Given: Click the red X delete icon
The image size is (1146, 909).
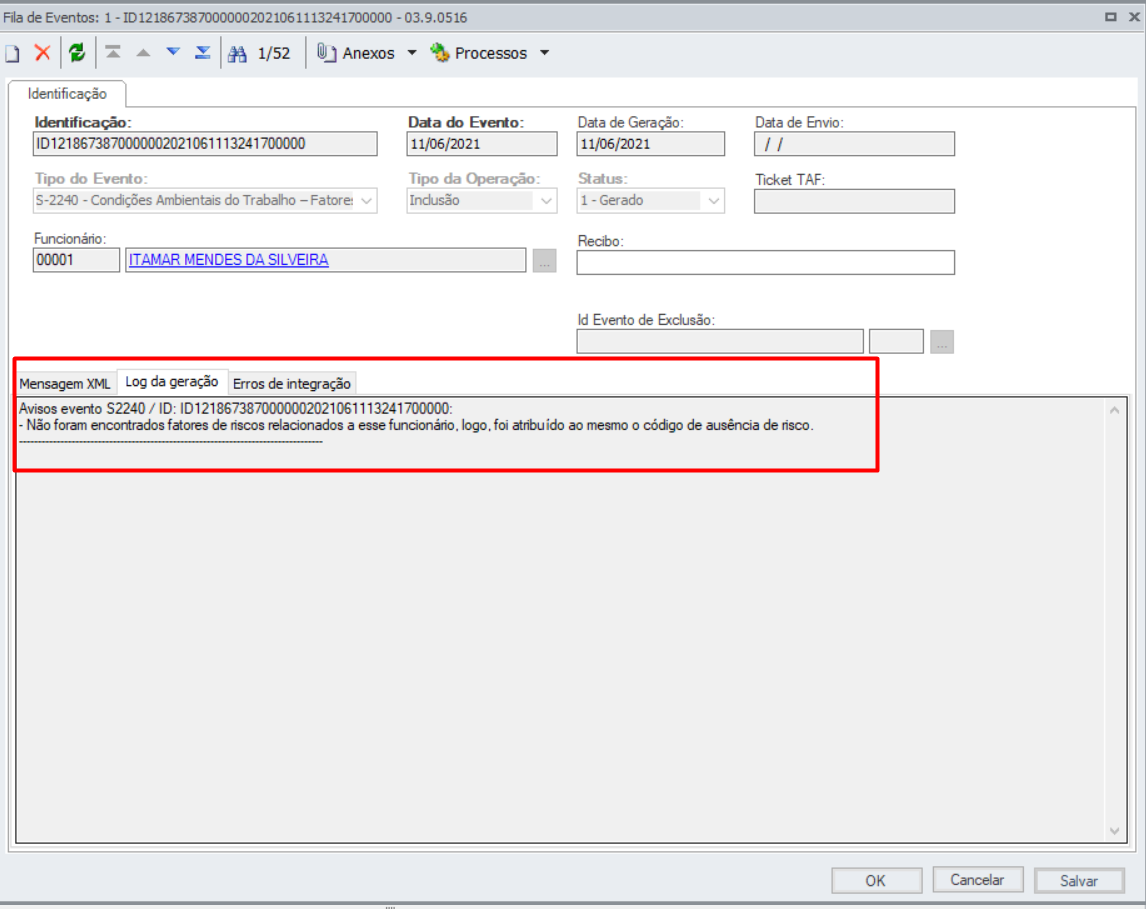Looking at the screenshot, I should (x=42, y=53).
